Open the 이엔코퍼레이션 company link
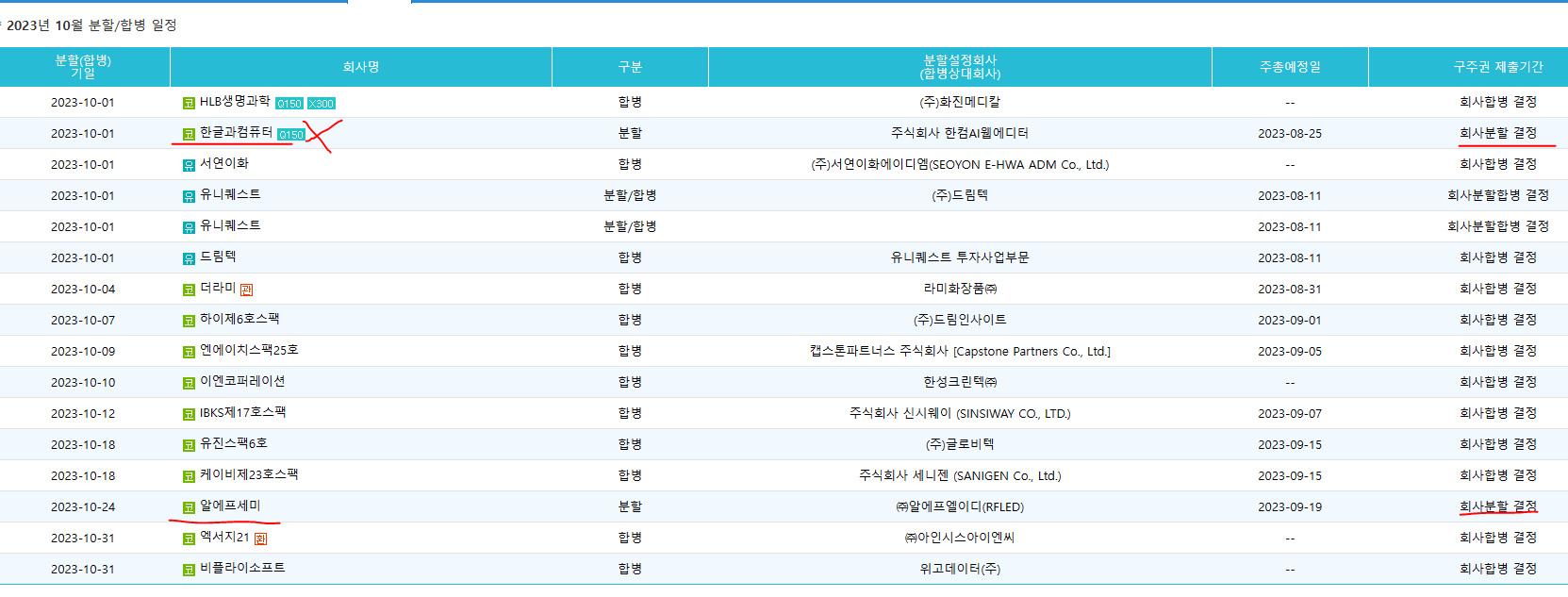Image resolution: width=1568 pixels, height=597 pixels. (242, 381)
